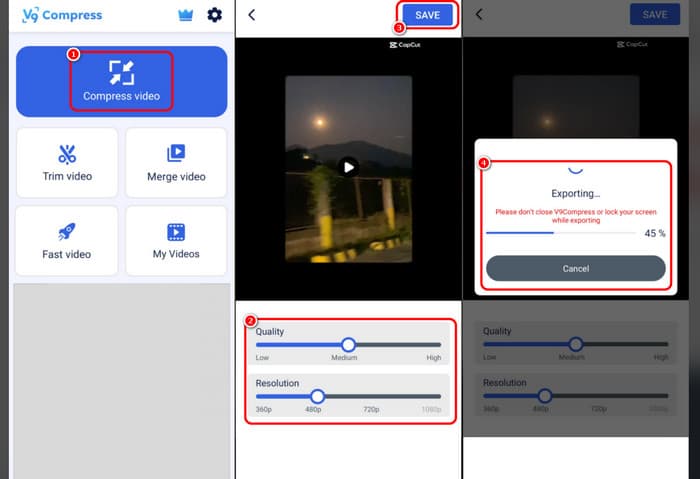This screenshot has height=479, width=700.
Task: Click the dimmed Quality slider on exporting screen
Action: tap(575, 344)
